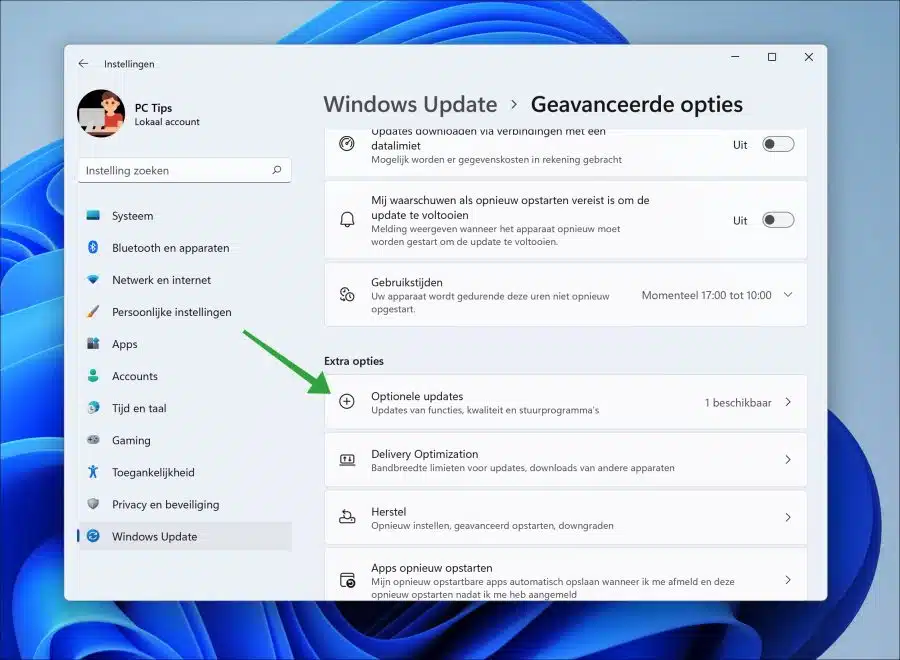The height and width of the screenshot is (660, 900).
Task: Select Persoonlijke instellingen in sidebar
Action: click(x=185, y=312)
